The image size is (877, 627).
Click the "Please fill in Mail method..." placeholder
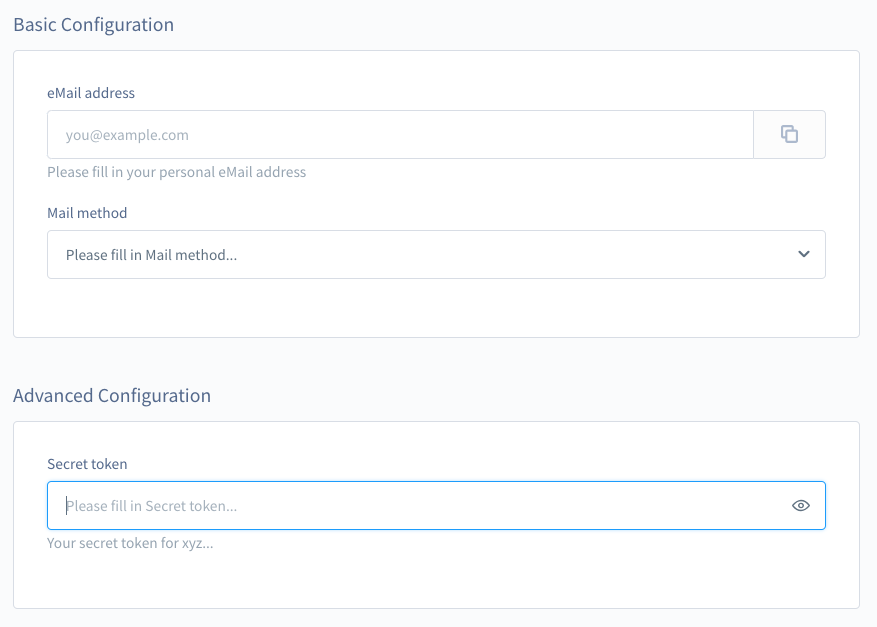click(x=151, y=255)
